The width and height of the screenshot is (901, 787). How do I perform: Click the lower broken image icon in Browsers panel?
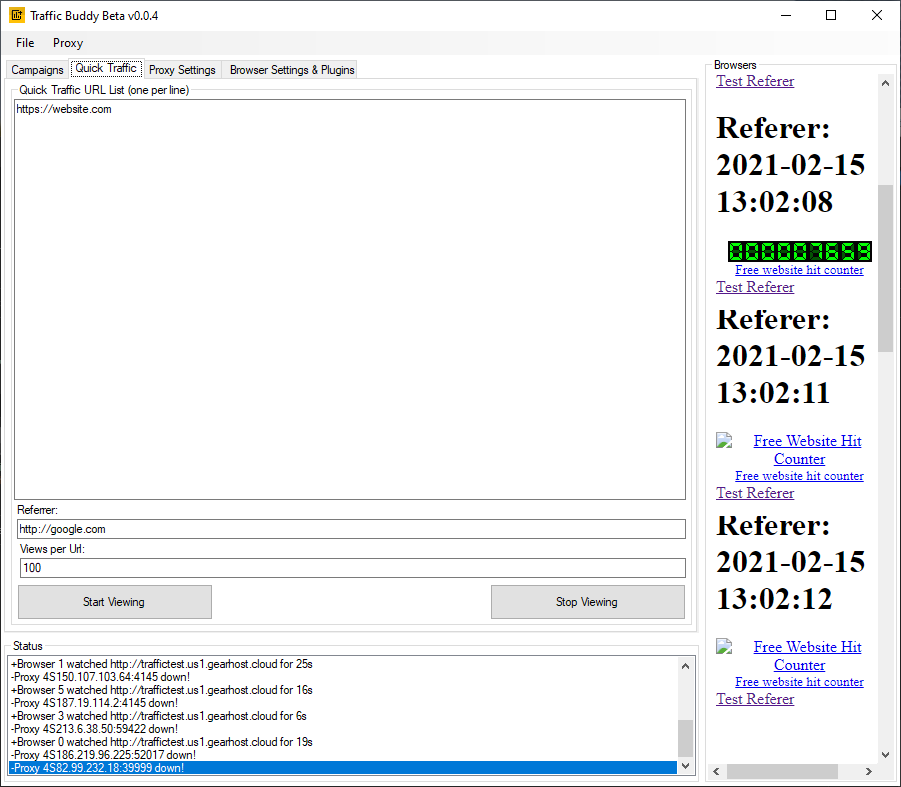pyautogui.click(x=724, y=646)
